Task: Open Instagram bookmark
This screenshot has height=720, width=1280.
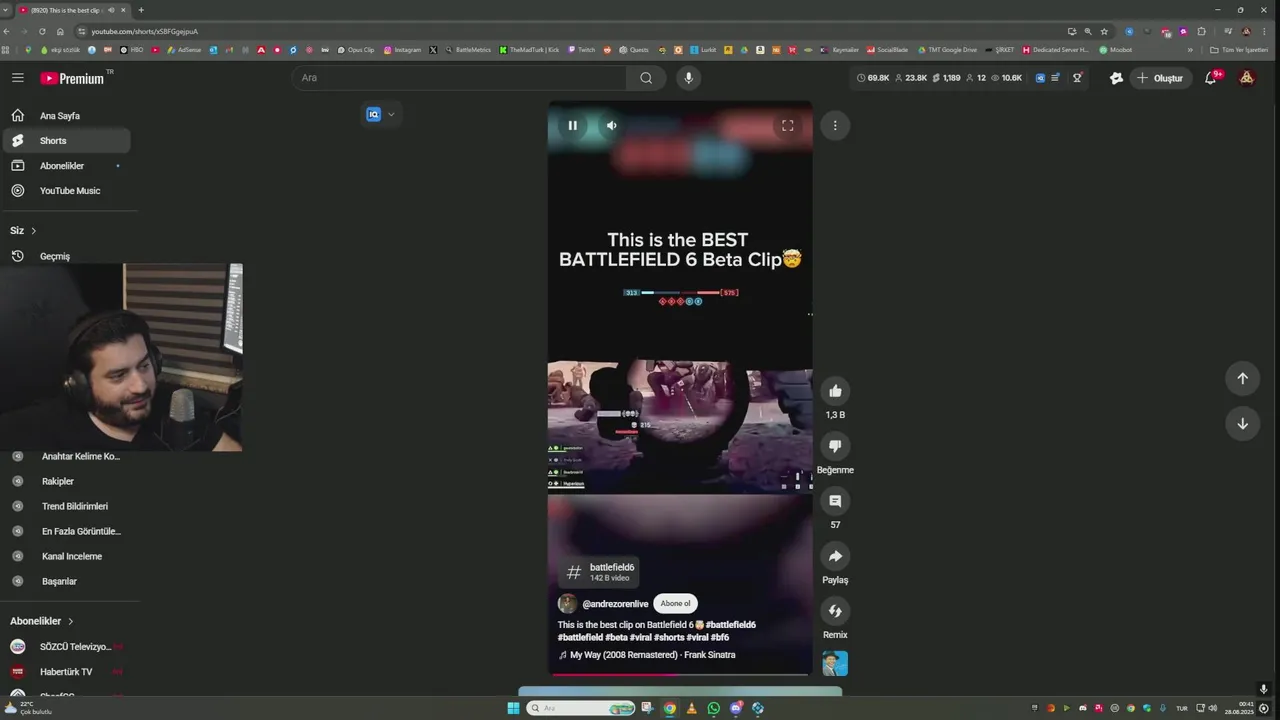Action: (402, 49)
